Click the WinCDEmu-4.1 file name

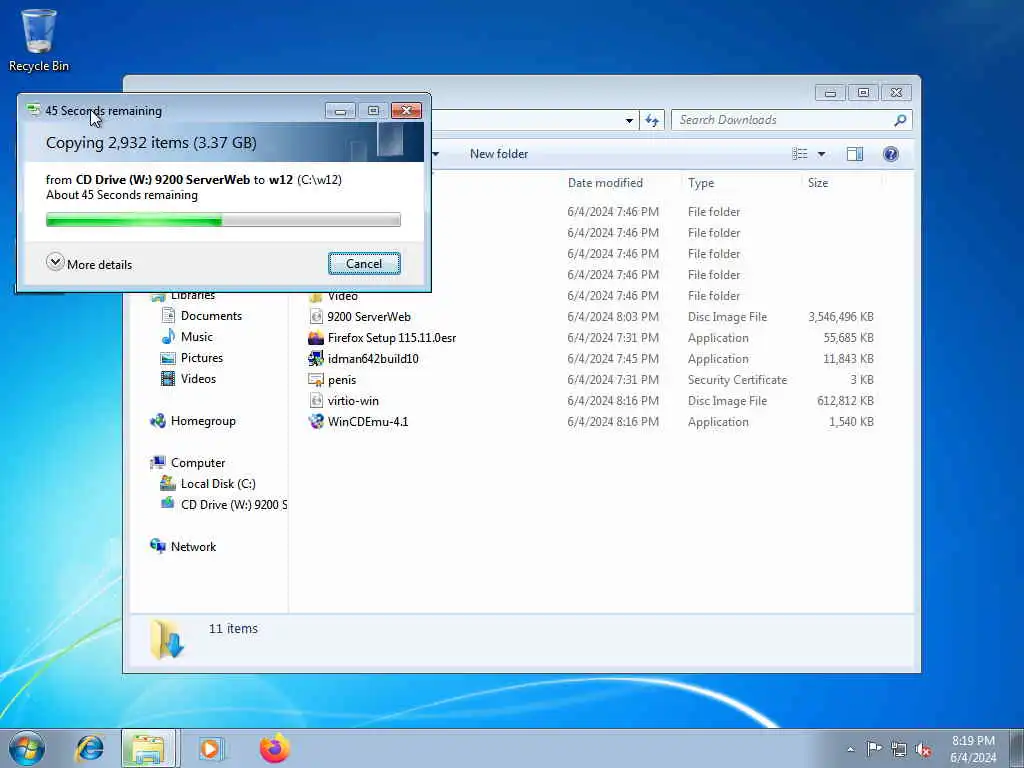[368, 421]
